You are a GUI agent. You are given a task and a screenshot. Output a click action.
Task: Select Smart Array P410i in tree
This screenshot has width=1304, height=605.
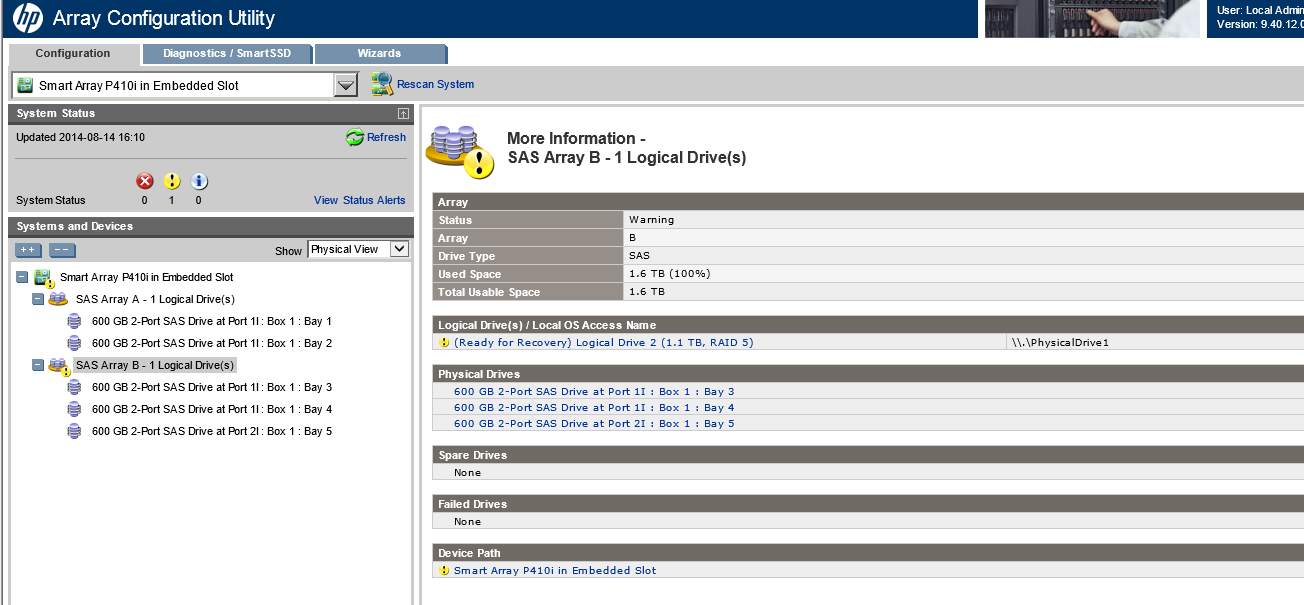coord(147,277)
